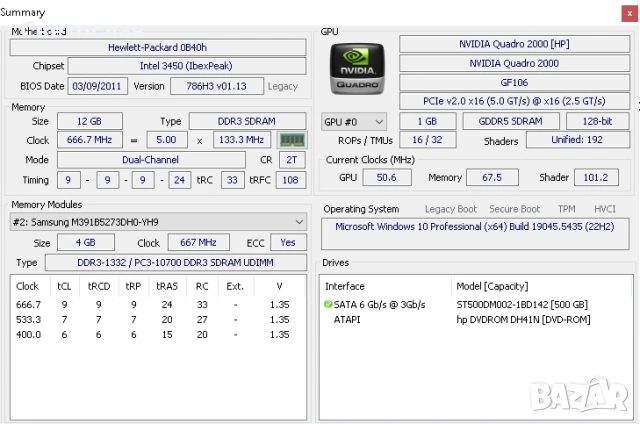Click the Legacy Boot indicator

pyautogui.click(x=451, y=209)
